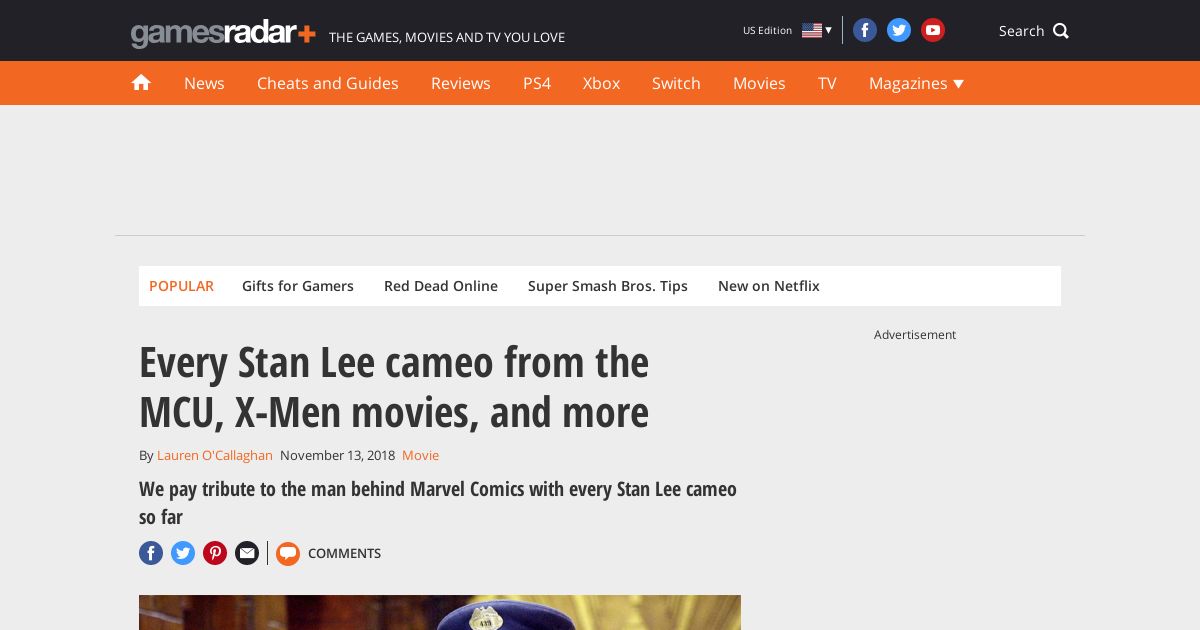Screen dimensions: 1200x630
Task: Open the News section
Action: pos(204,83)
